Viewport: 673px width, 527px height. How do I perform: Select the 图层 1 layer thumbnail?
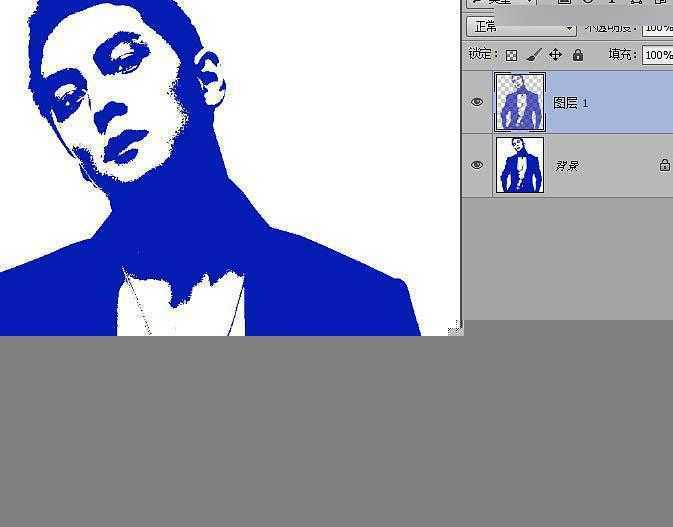[520, 102]
